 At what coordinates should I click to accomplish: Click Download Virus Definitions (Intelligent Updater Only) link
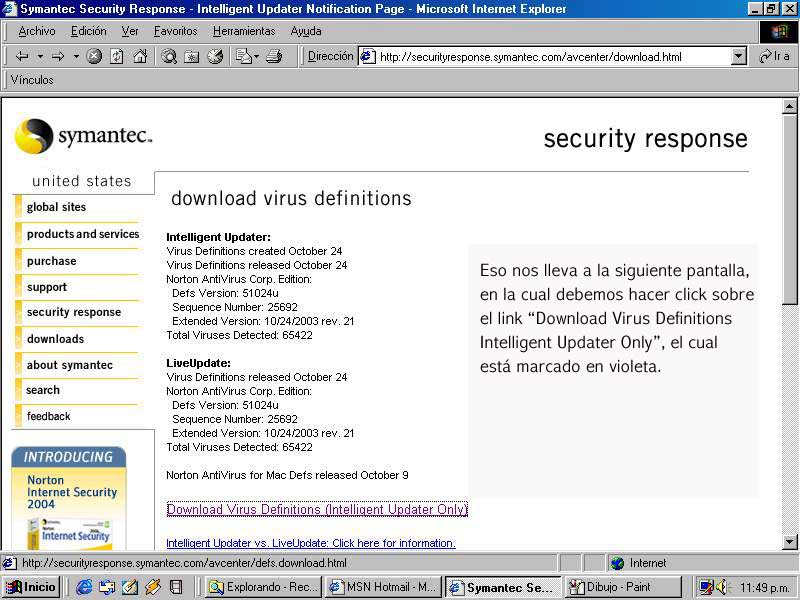coord(317,509)
